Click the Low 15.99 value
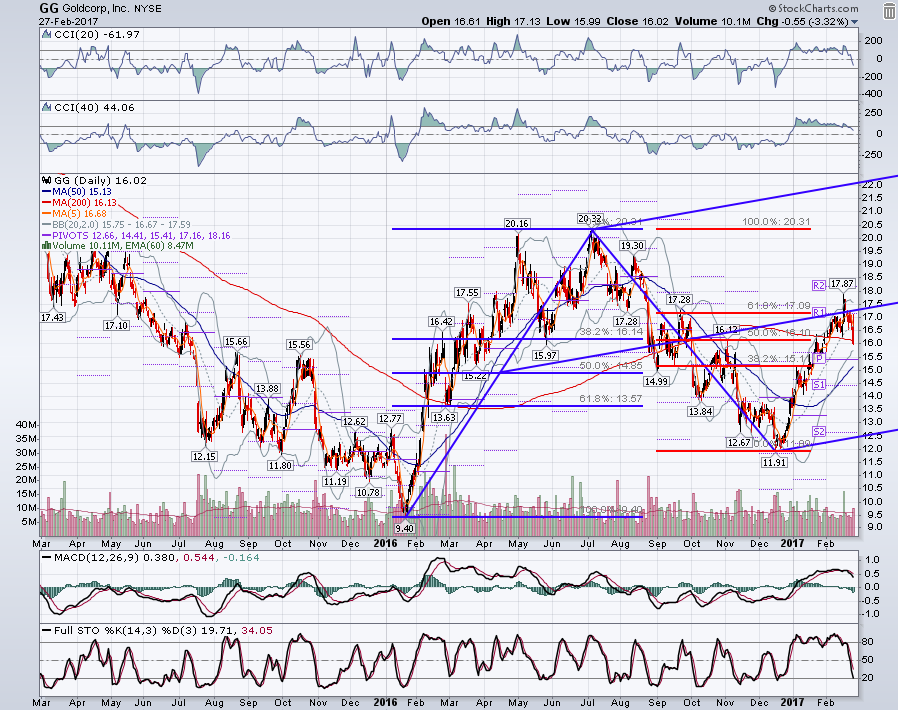The image size is (898, 710). 573,21
